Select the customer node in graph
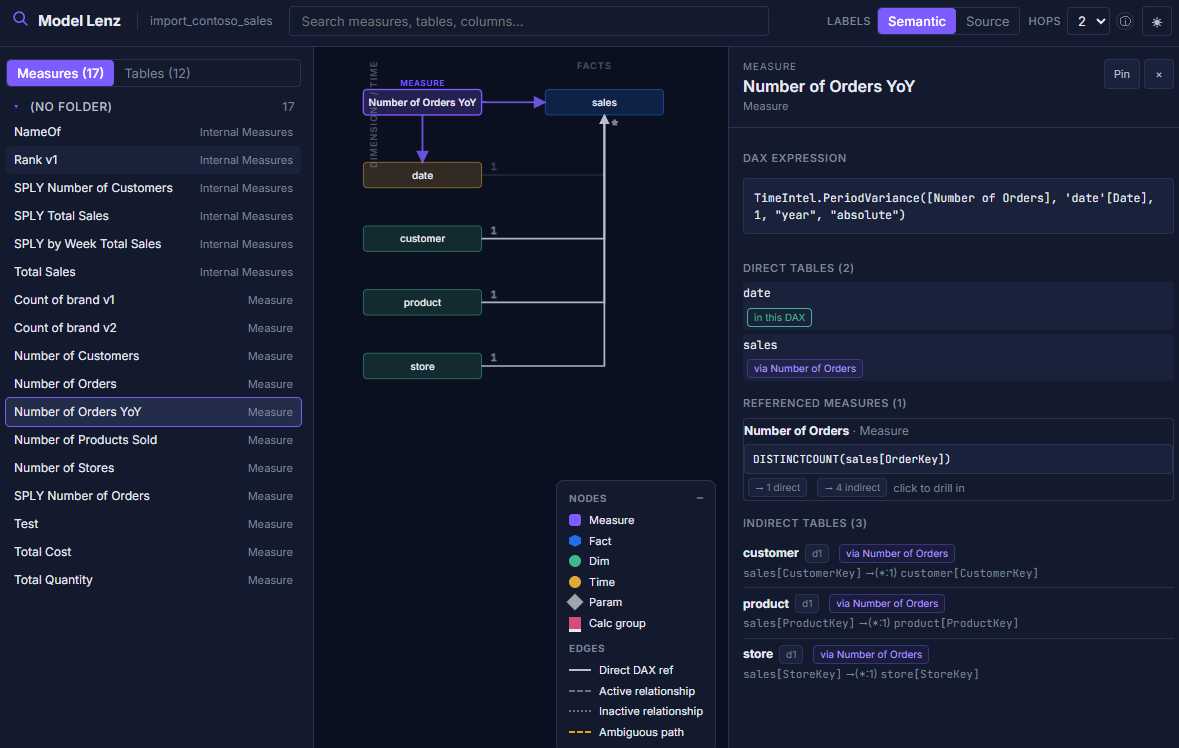The image size is (1179, 748). [423, 238]
